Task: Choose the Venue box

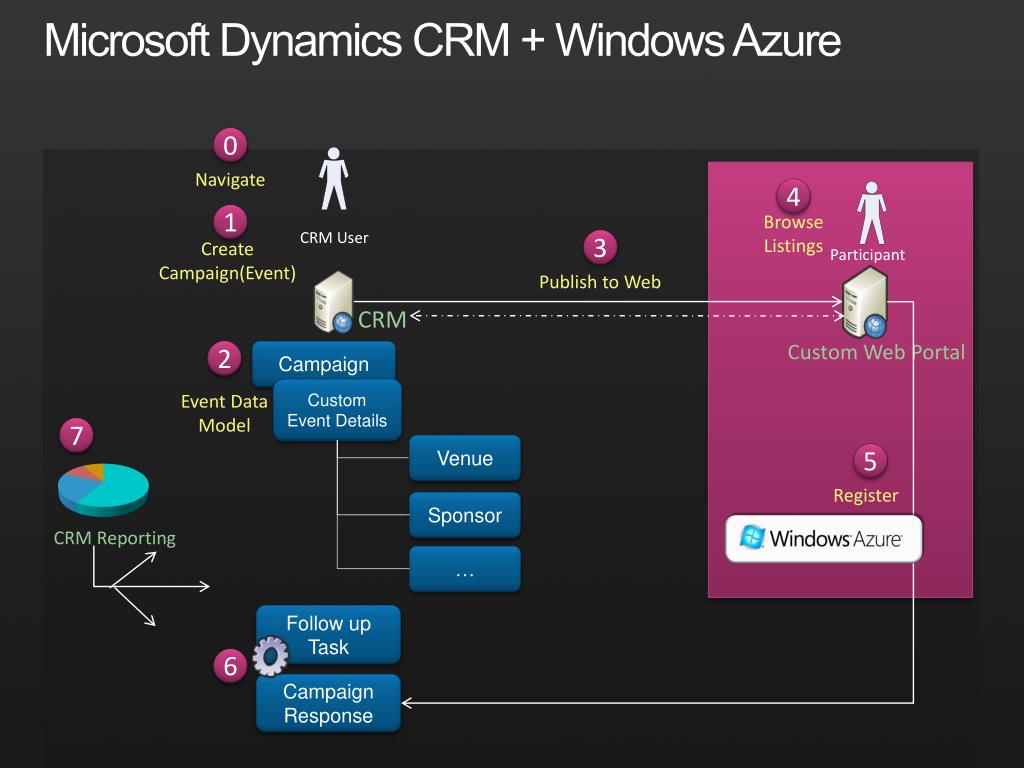Action: (465, 458)
